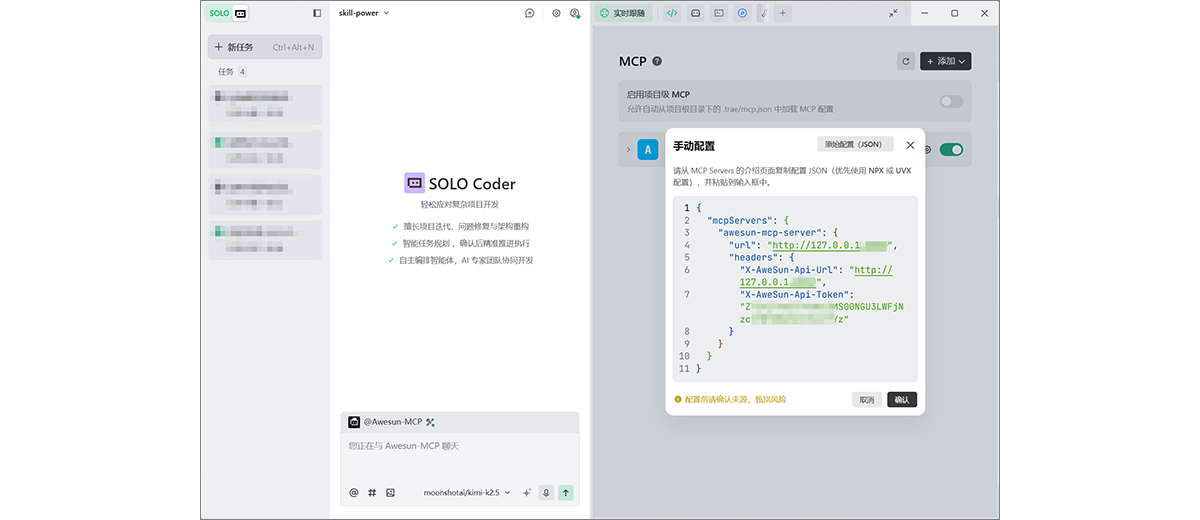This screenshot has width=1200, height=520.
Task: Click the 原始配置 (JSON) button
Action: point(854,144)
